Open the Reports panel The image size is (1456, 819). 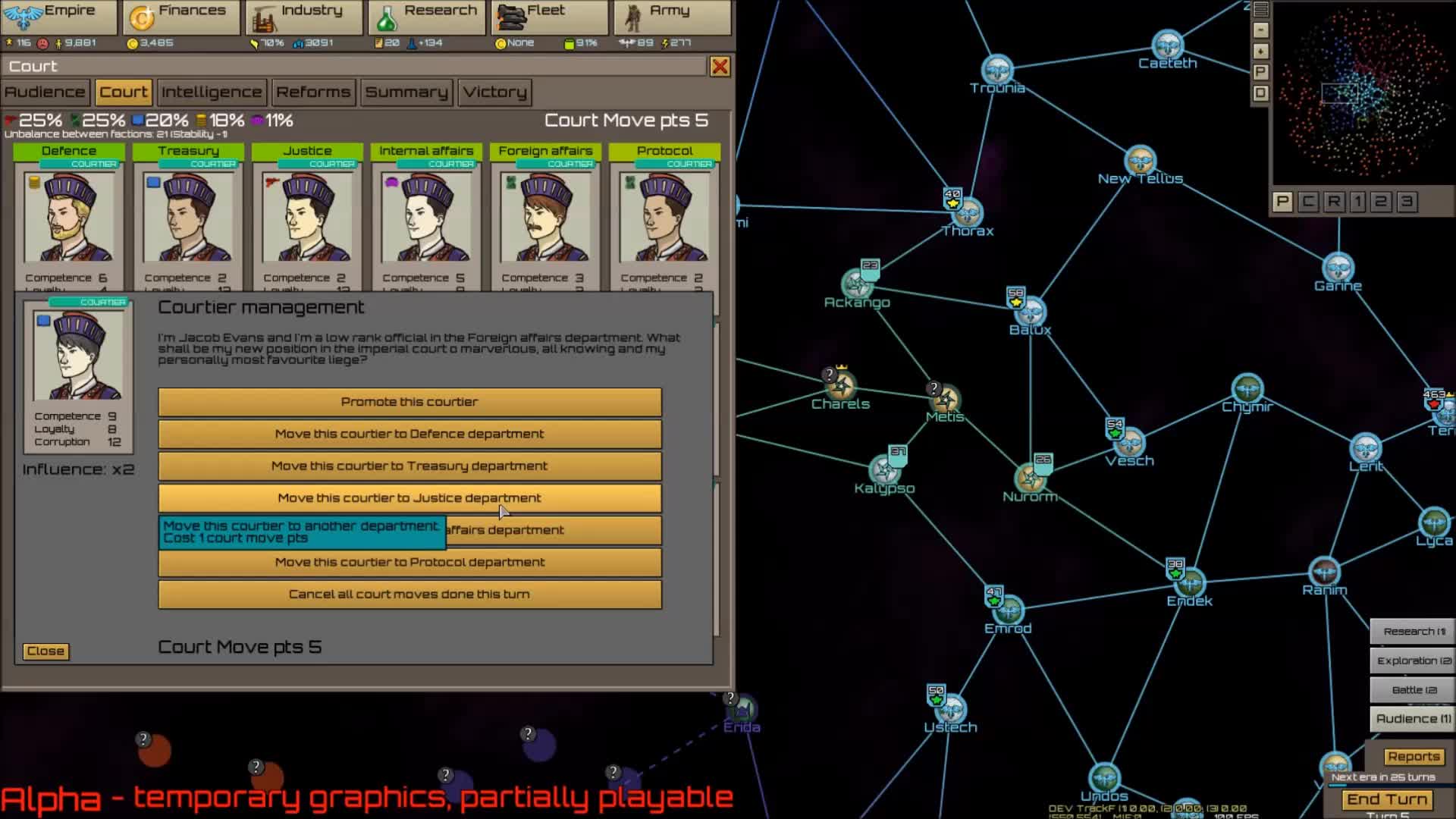pyautogui.click(x=1414, y=757)
